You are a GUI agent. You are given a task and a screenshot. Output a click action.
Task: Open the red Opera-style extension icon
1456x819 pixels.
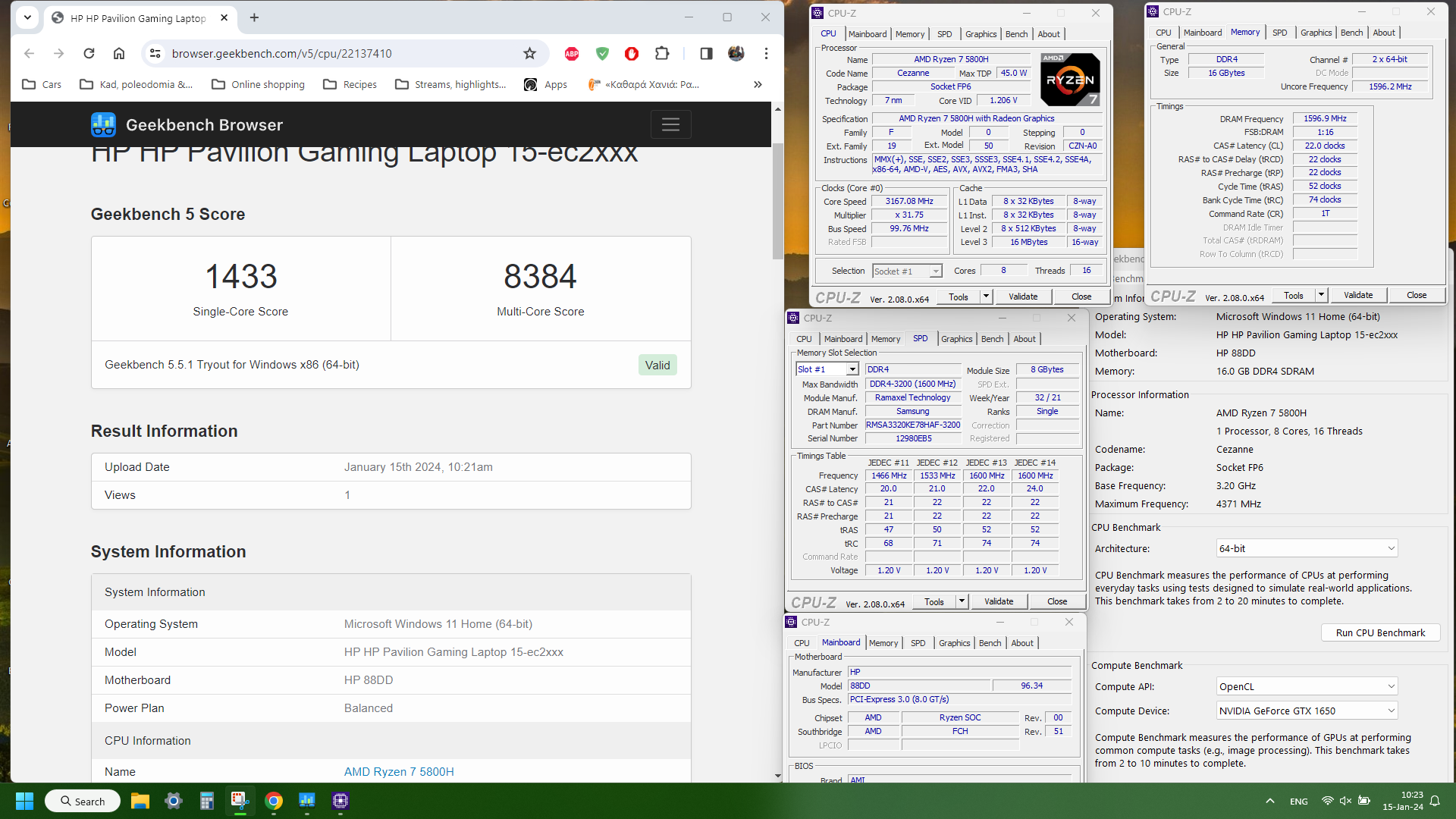point(631,53)
